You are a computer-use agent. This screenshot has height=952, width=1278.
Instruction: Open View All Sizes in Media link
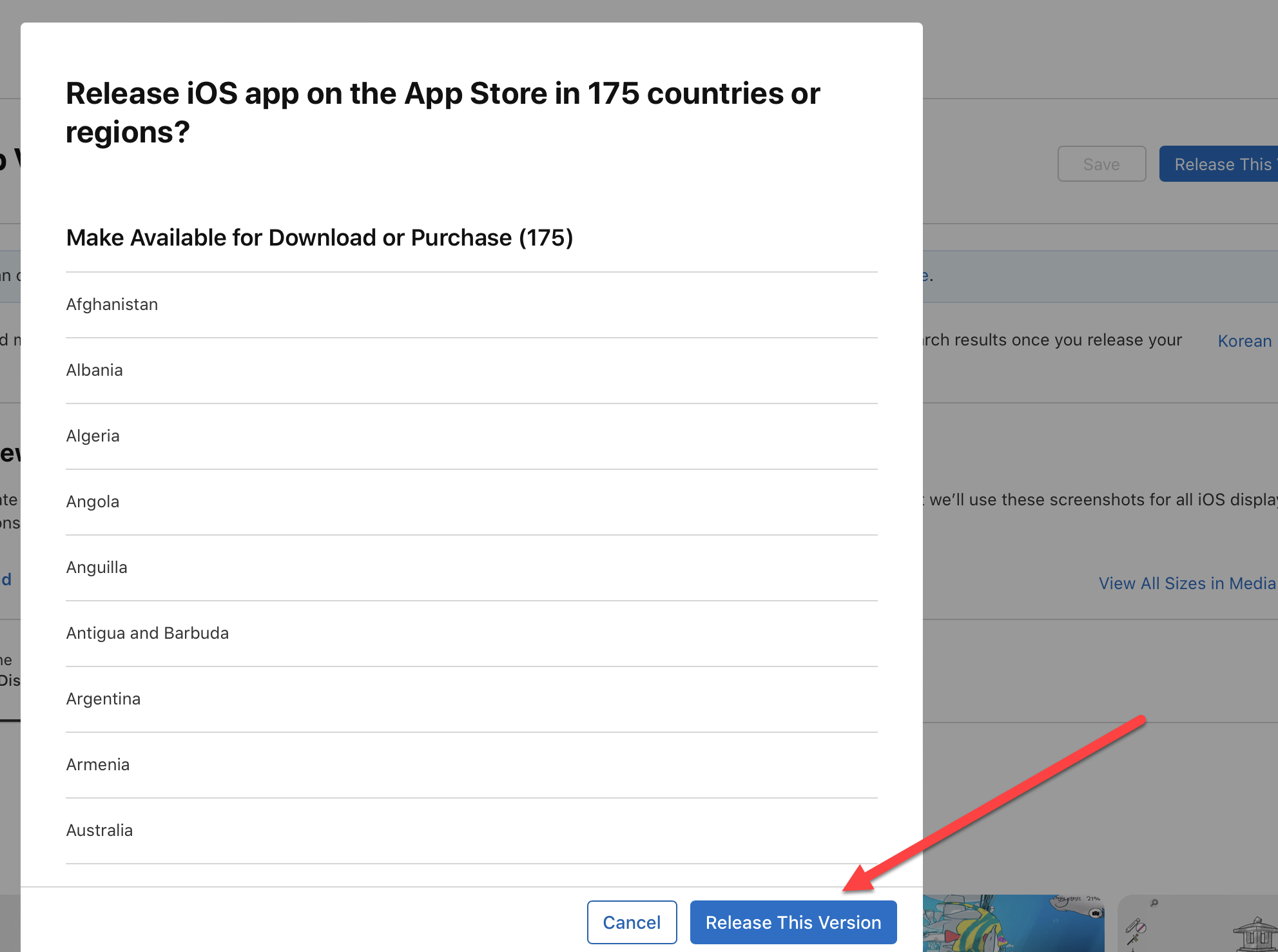click(1187, 583)
